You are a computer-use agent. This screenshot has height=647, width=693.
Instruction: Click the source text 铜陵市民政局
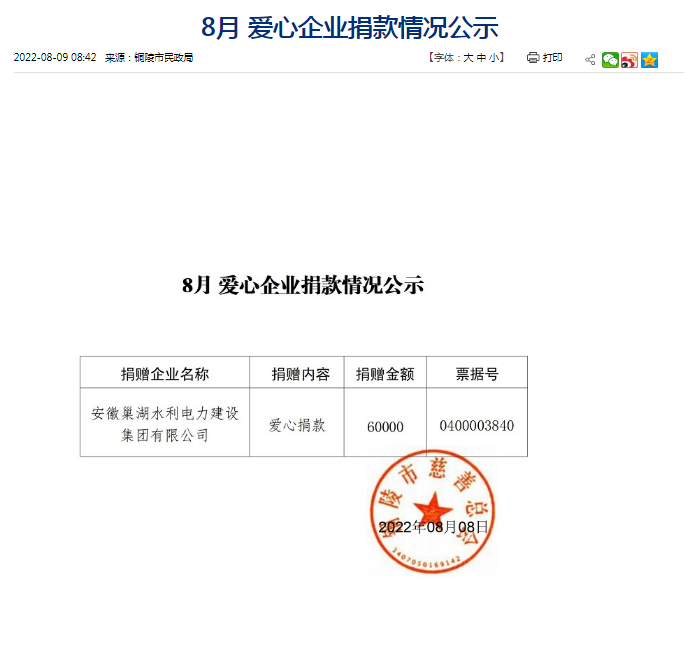(163, 58)
